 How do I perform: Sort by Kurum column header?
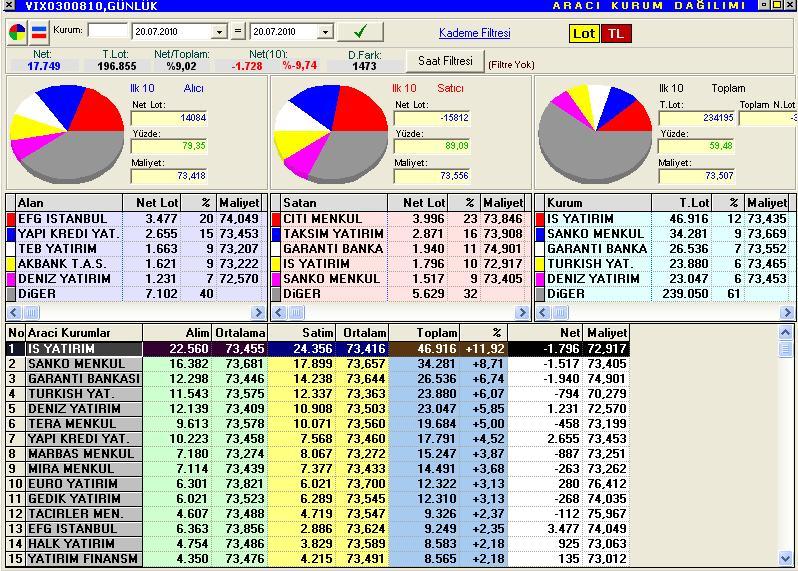598,203
